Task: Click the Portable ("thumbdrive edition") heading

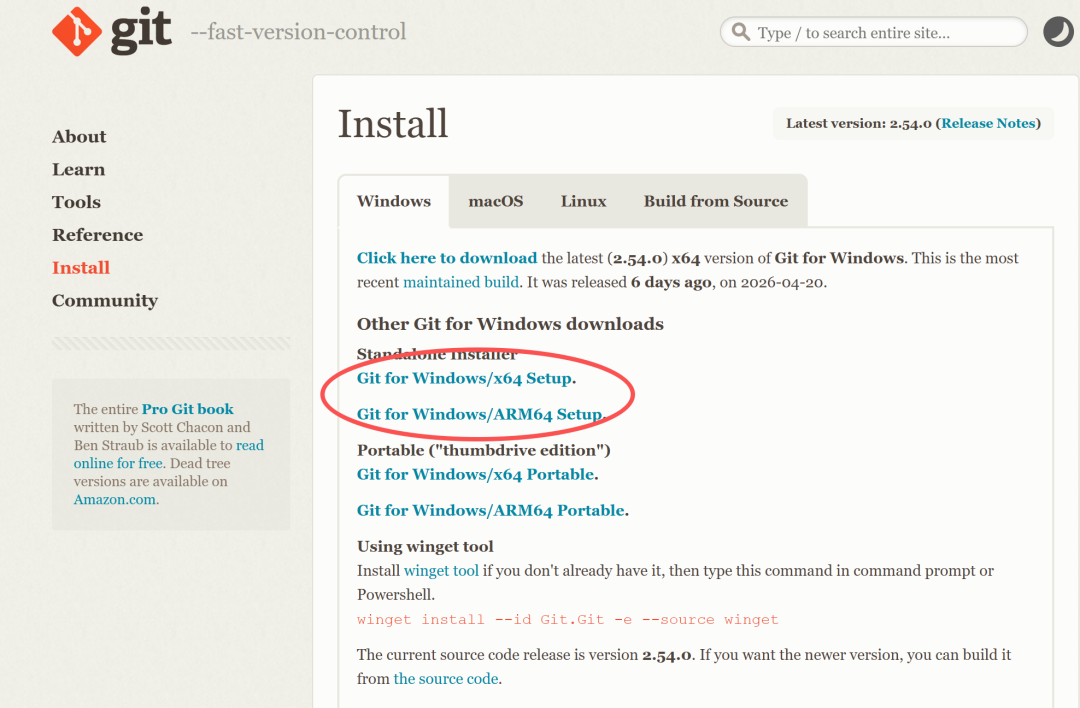Action: (x=484, y=450)
